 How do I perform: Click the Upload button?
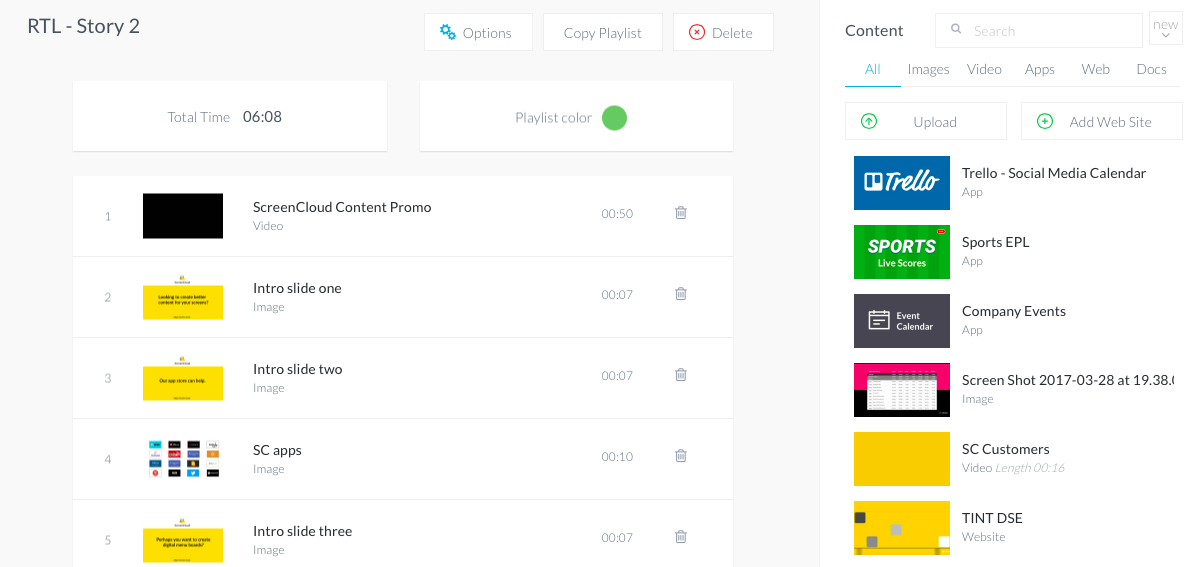coord(925,122)
